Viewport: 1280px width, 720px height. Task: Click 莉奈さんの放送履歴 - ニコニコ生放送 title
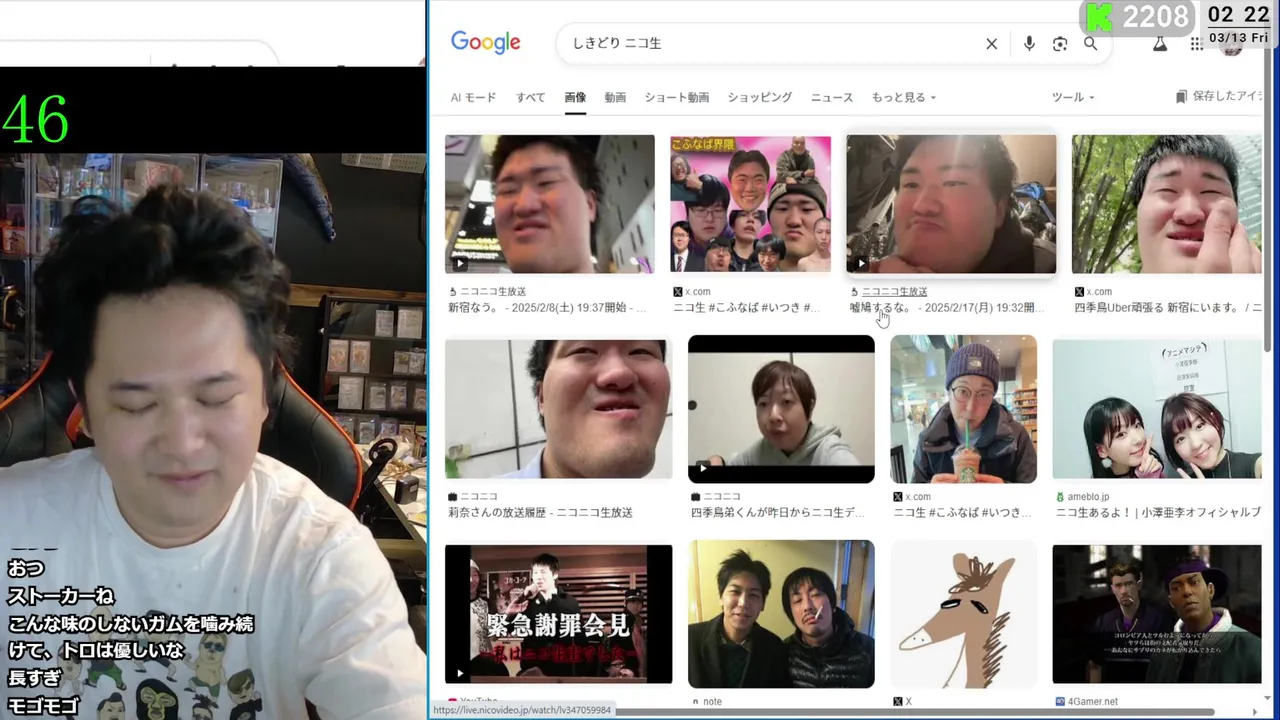tap(540, 512)
